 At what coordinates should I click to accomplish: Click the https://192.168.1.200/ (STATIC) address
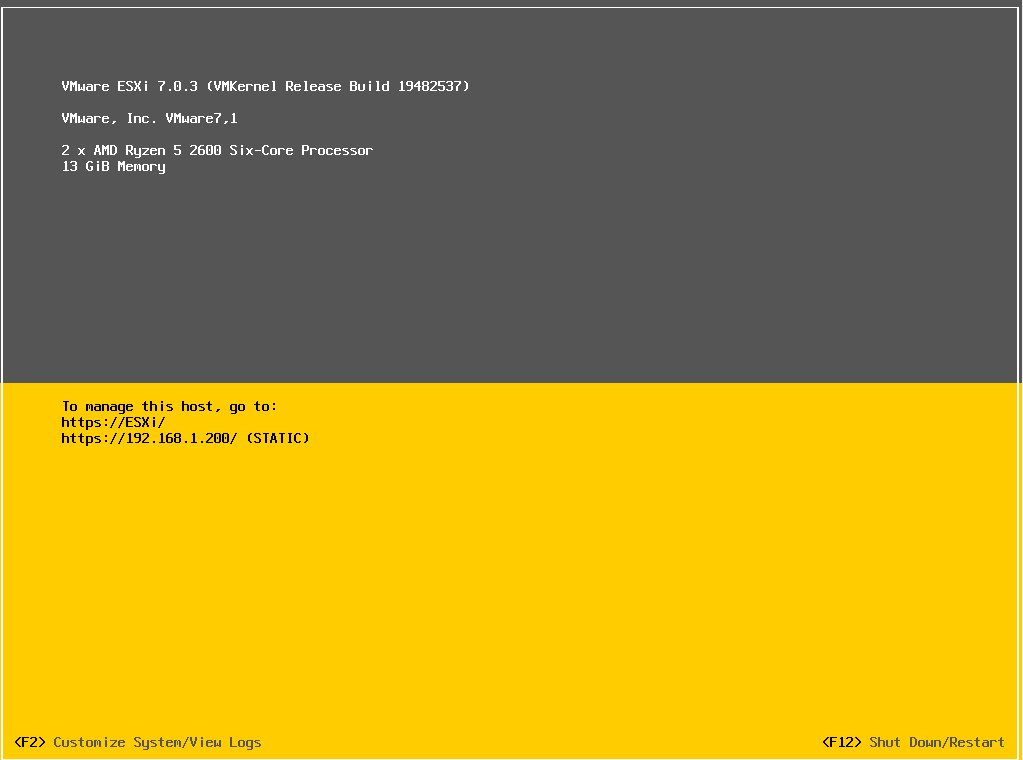pos(185,438)
